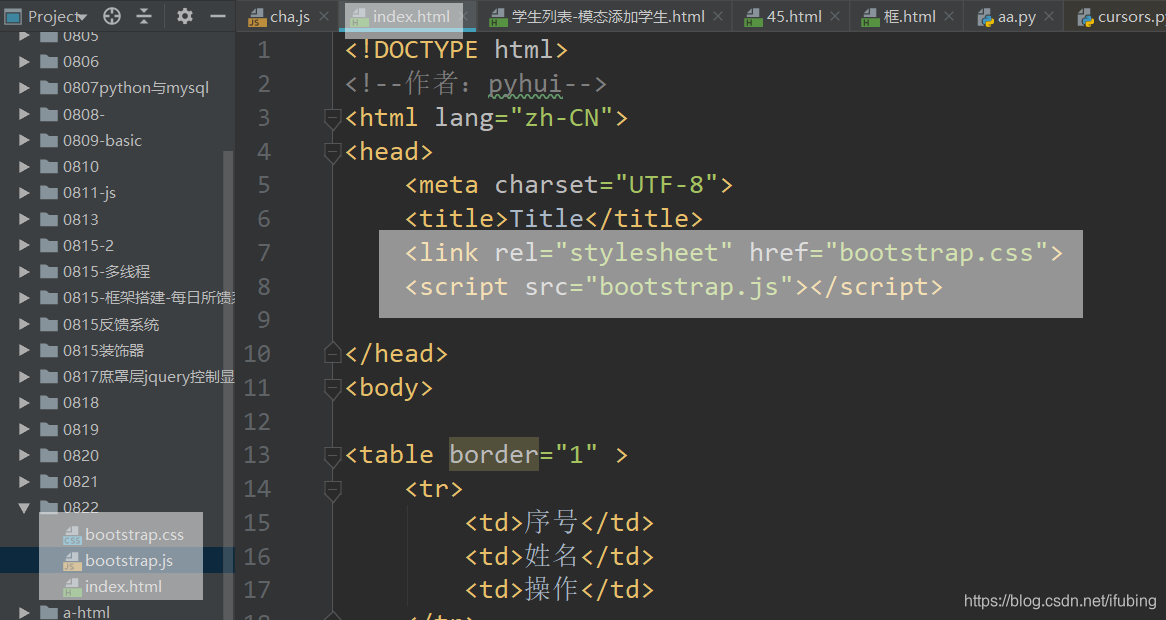The image size is (1166, 620).
Task: Click the 姓名 table cell text
Action: pos(551,556)
